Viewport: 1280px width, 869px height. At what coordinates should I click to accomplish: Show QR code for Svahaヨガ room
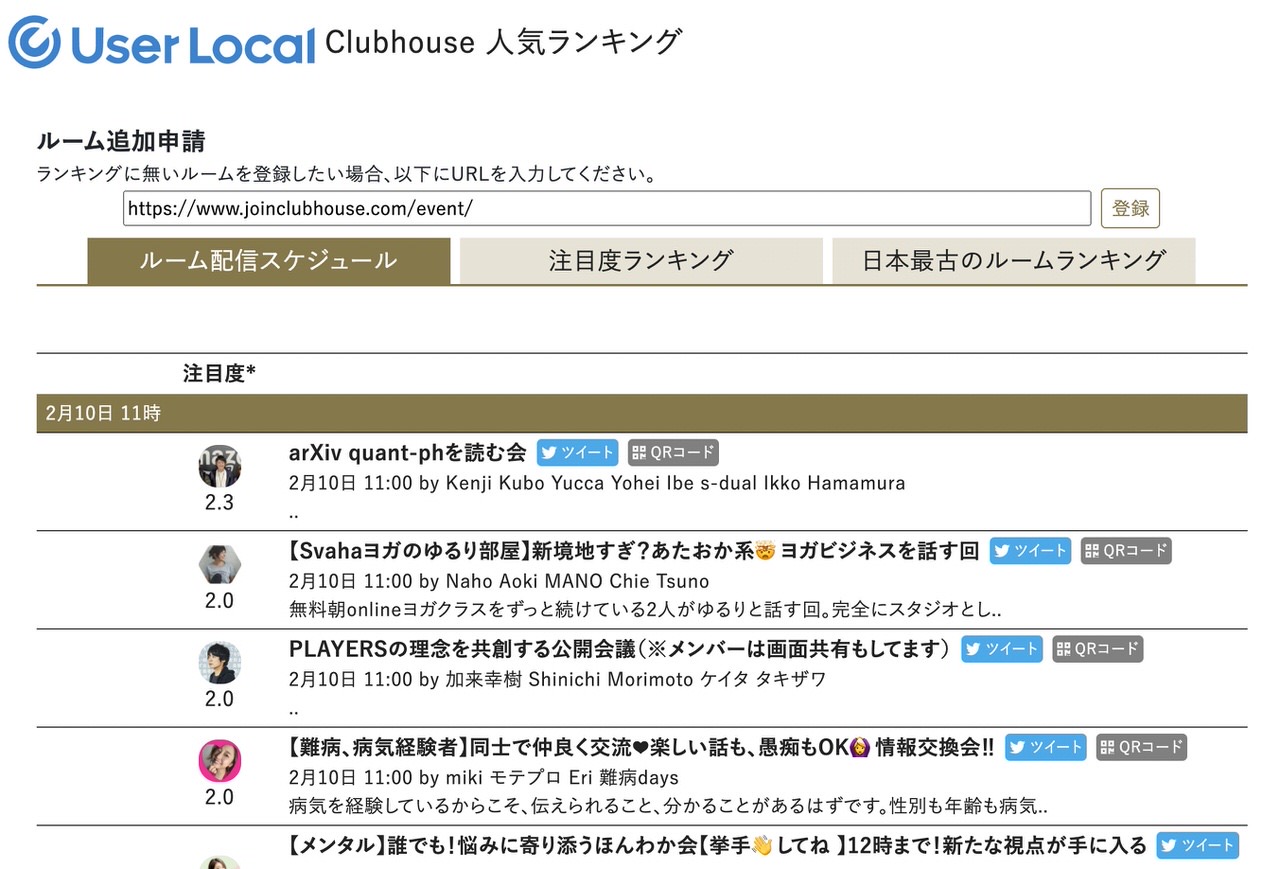1126,550
